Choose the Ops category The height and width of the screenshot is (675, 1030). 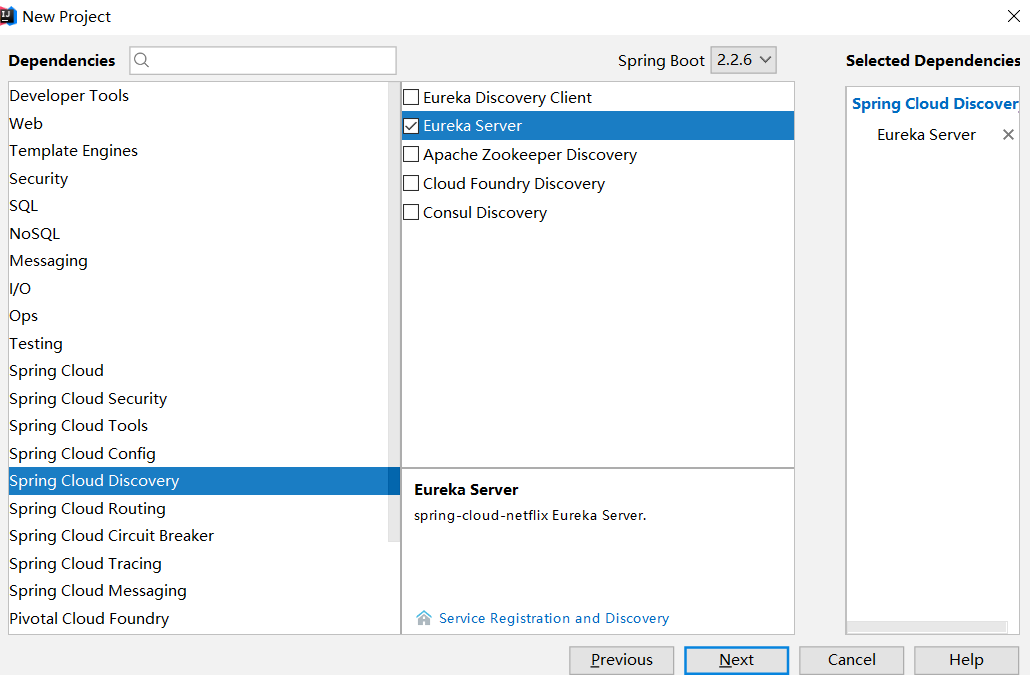(198, 316)
